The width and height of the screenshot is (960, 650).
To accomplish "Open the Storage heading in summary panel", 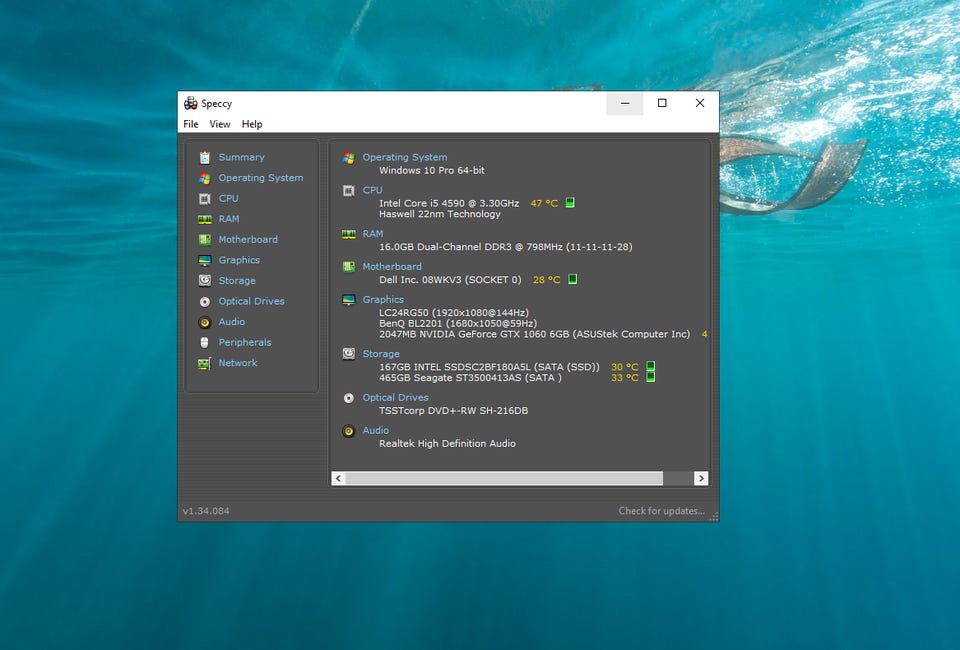I will [381, 354].
